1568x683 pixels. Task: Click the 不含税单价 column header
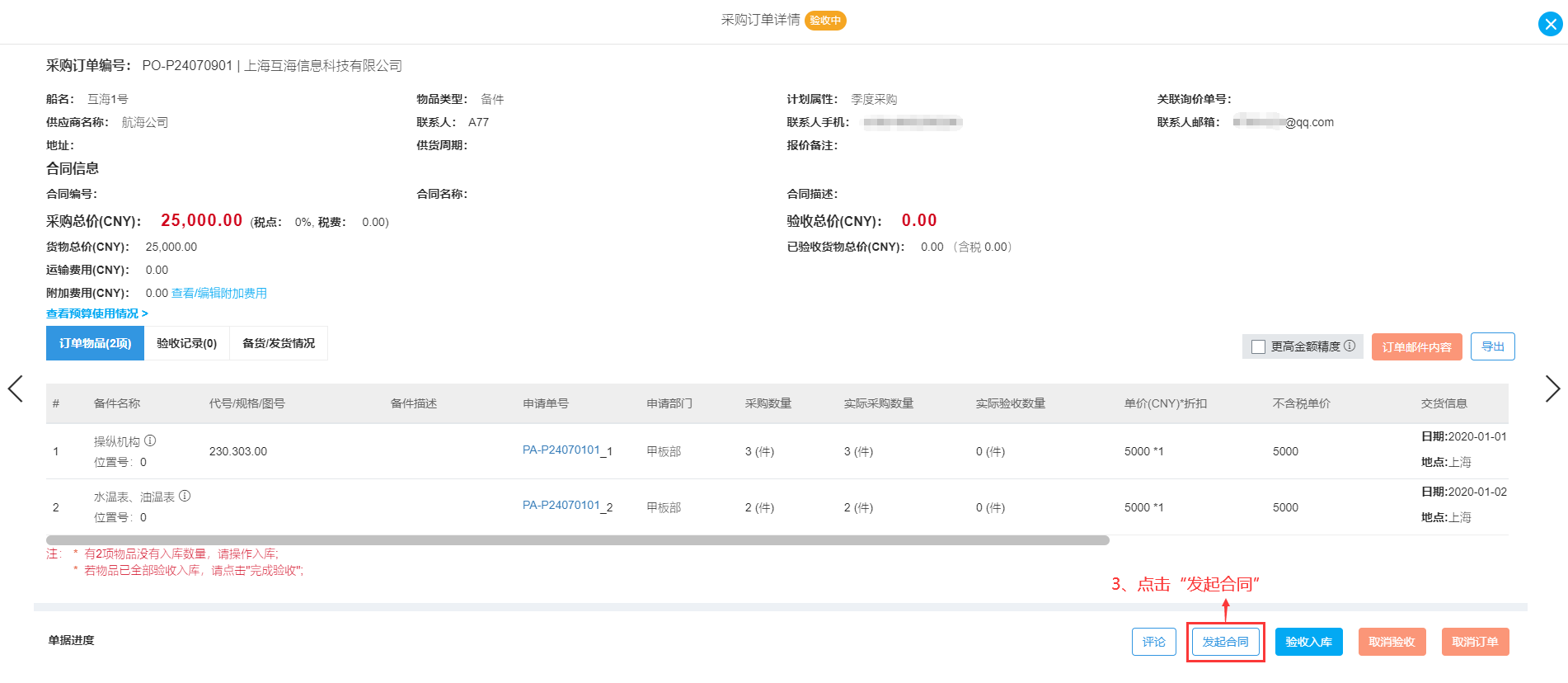tap(1302, 403)
